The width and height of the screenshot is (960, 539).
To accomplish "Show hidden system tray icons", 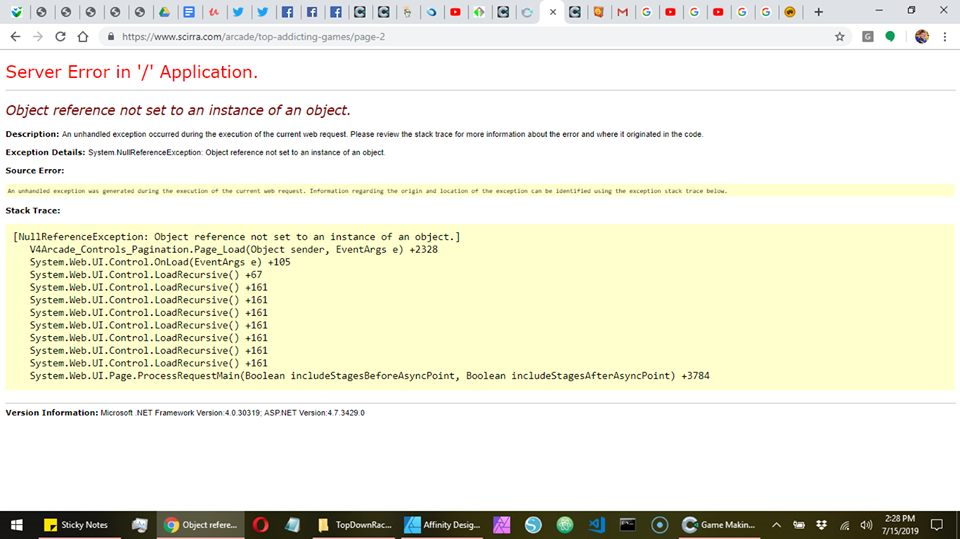I will 777,524.
